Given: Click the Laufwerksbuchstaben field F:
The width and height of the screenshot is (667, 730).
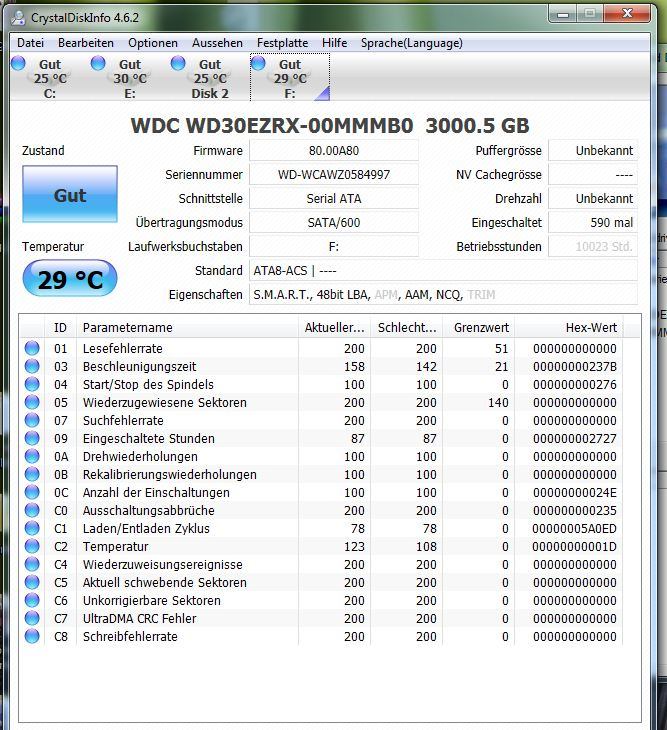Looking at the screenshot, I should click(334, 247).
